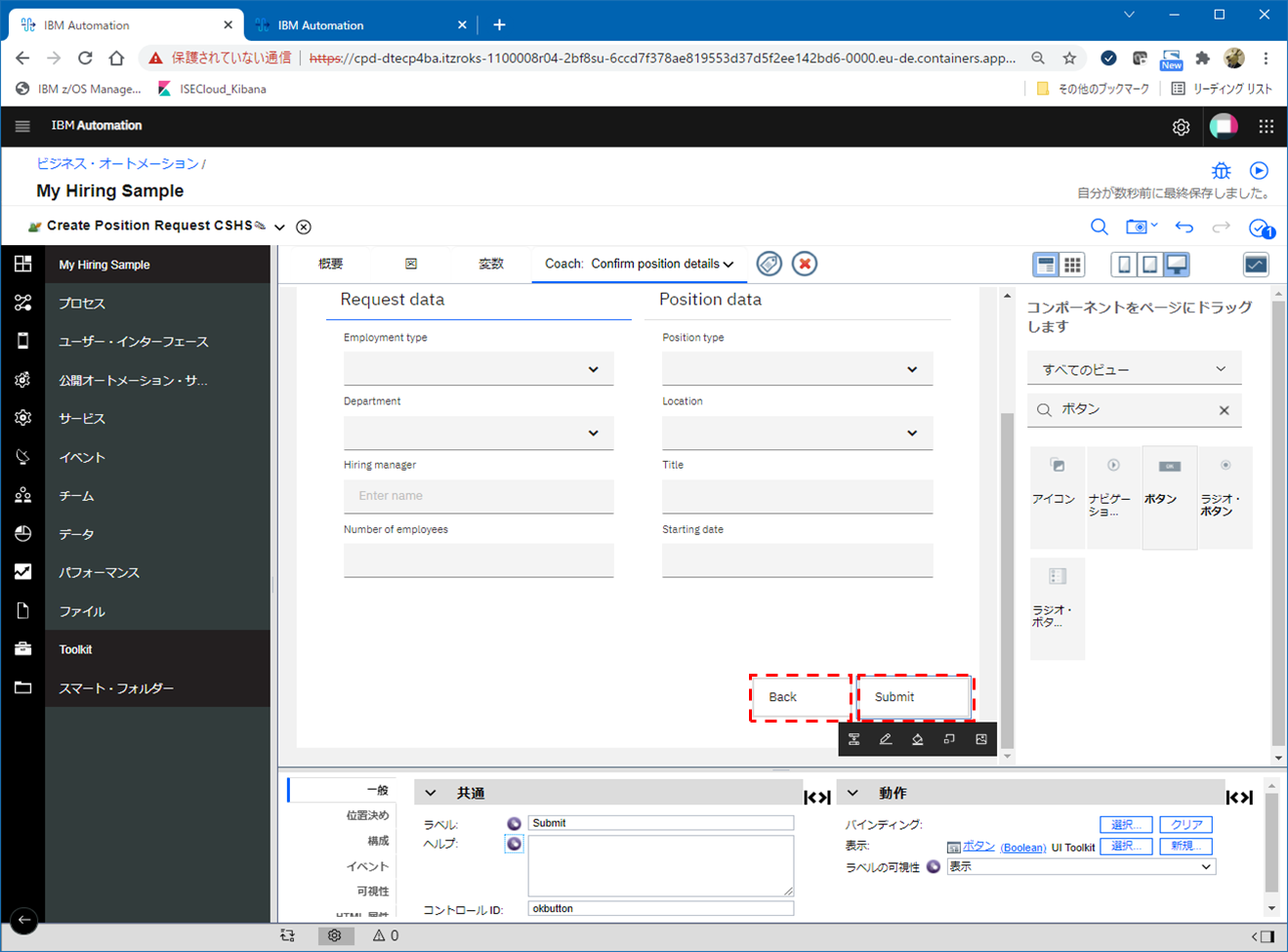1288x952 pixels.
Task: Click the ラベル input with Submit
Action: click(x=661, y=823)
